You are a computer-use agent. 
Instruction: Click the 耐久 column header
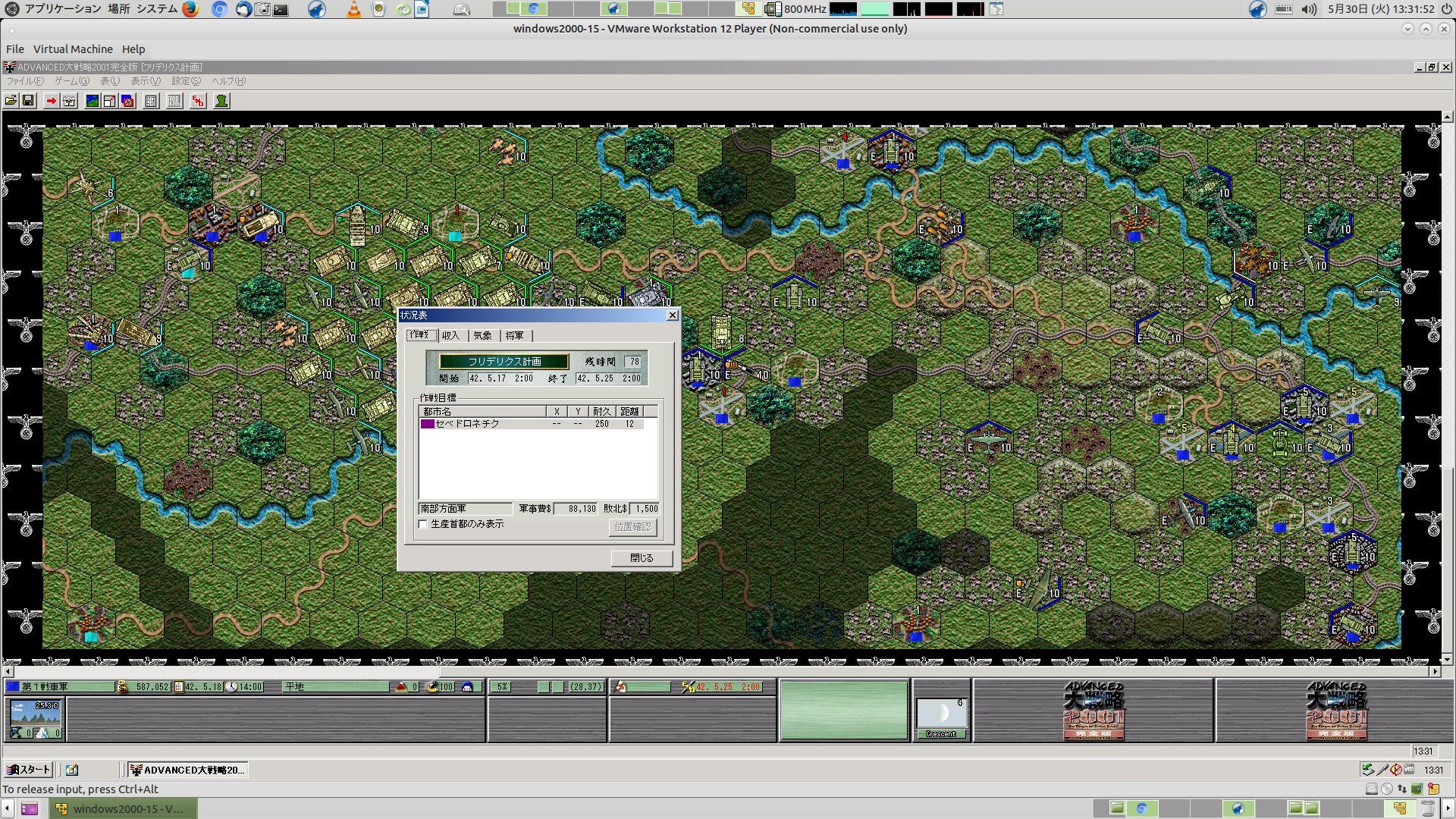[602, 412]
